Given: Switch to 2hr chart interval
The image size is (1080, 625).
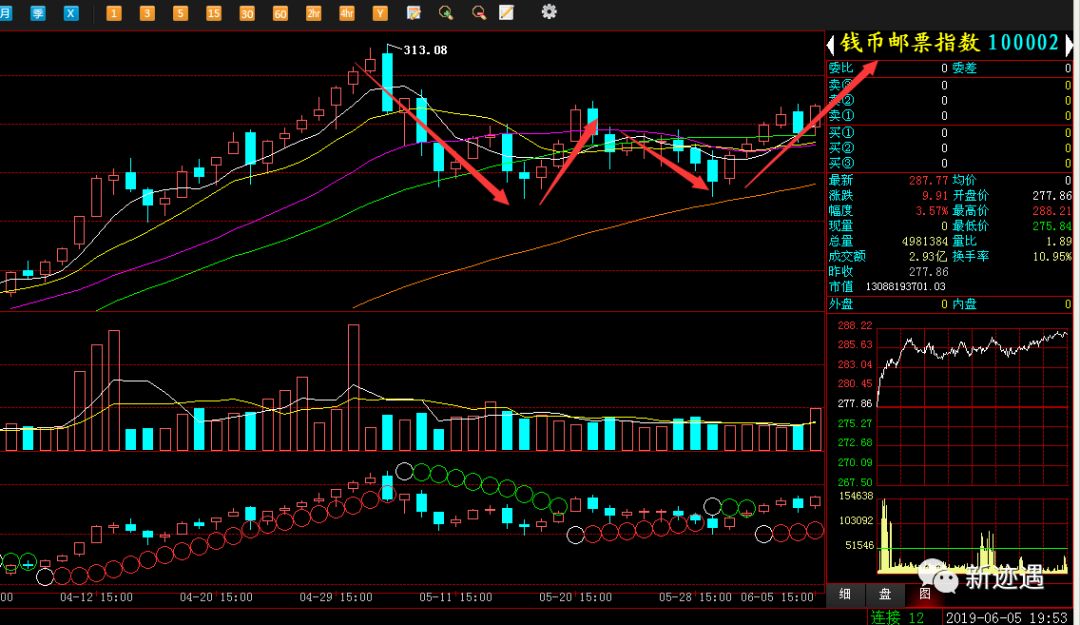Looking at the screenshot, I should pos(313,13).
